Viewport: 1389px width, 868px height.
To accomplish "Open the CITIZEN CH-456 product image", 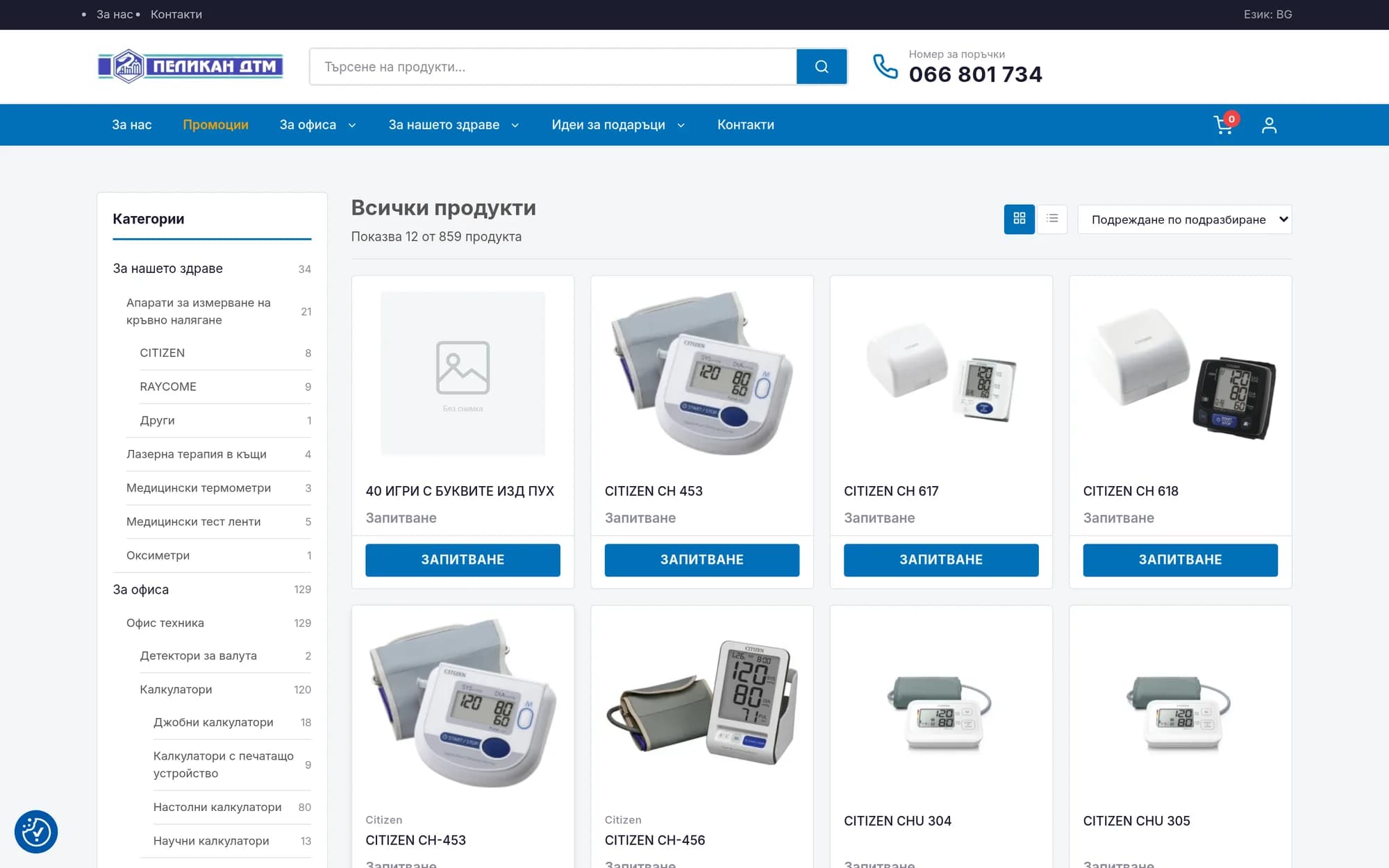I will tap(701, 703).
